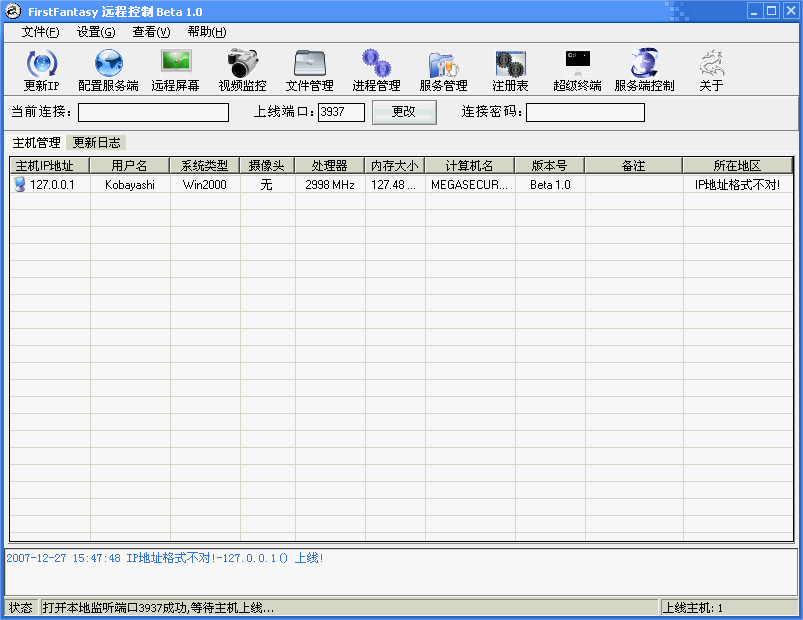Open the 文件(F) menu

coord(40,32)
